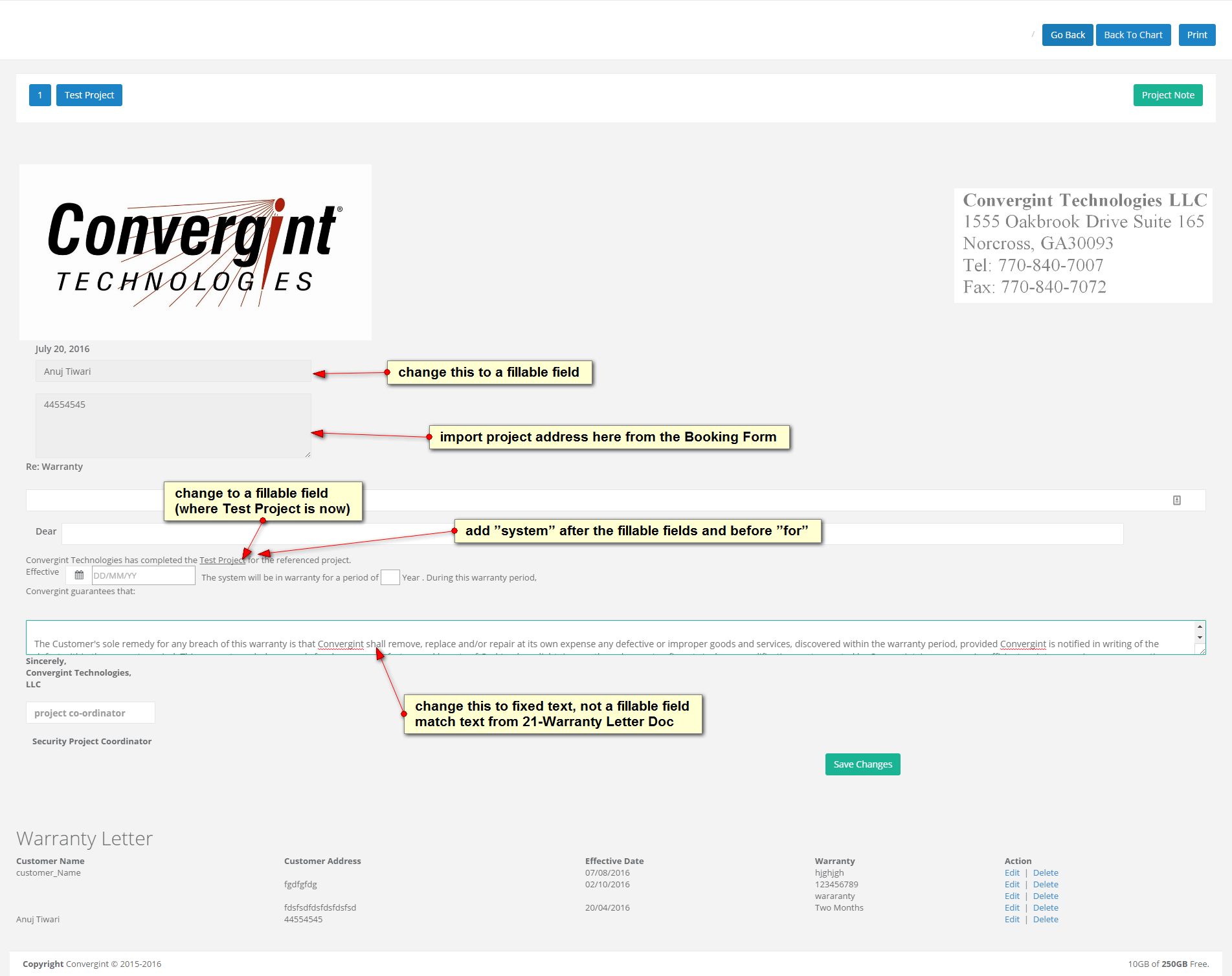
Task: Click the 'Action' column header
Action: [1018, 861]
